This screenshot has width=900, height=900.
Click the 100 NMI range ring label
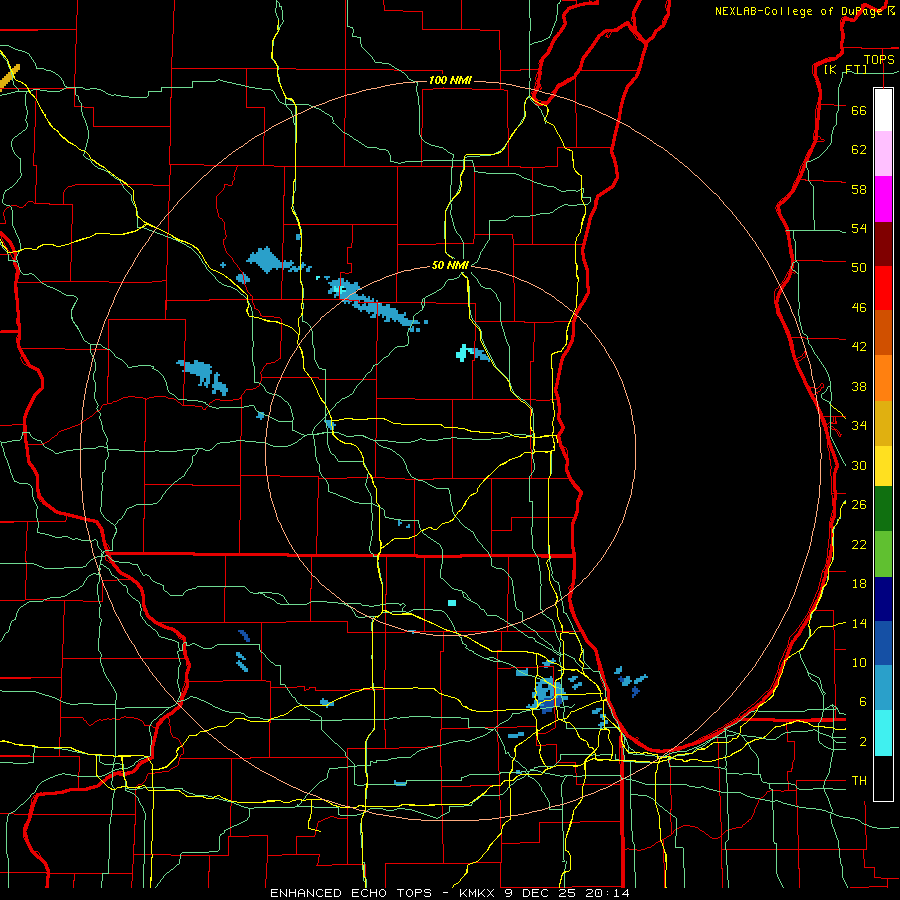click(450, 80)
